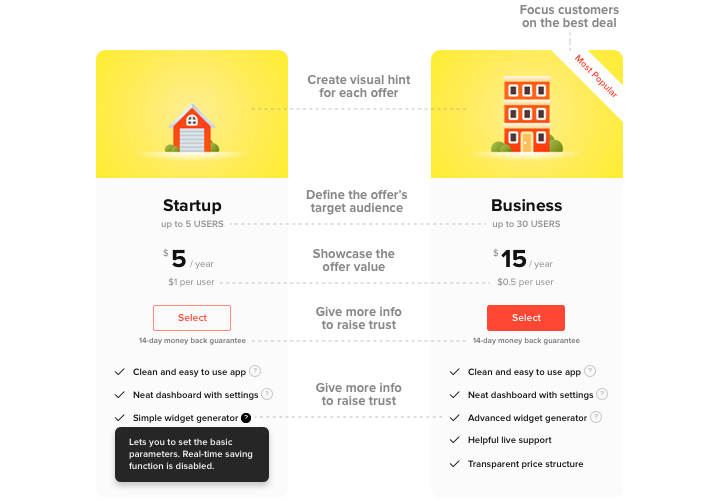Click help icon beside Startup 'Neat dashboard with settings'
This screenshot has height=500, width=720.
tap(267, 394)
